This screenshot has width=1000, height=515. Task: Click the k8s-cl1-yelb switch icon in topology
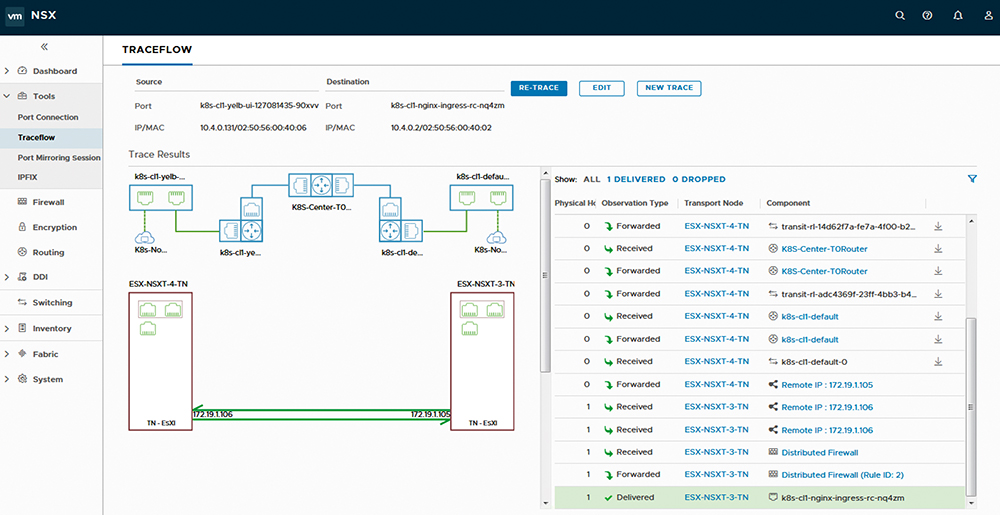(x=161, y=198)
